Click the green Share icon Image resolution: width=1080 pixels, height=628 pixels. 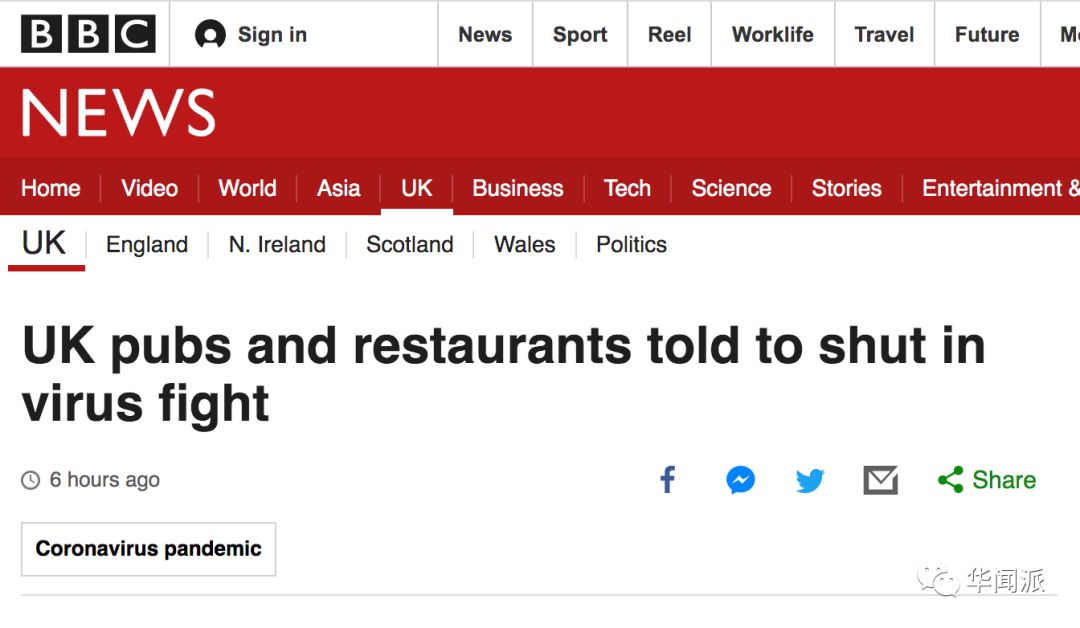[951, 480]
